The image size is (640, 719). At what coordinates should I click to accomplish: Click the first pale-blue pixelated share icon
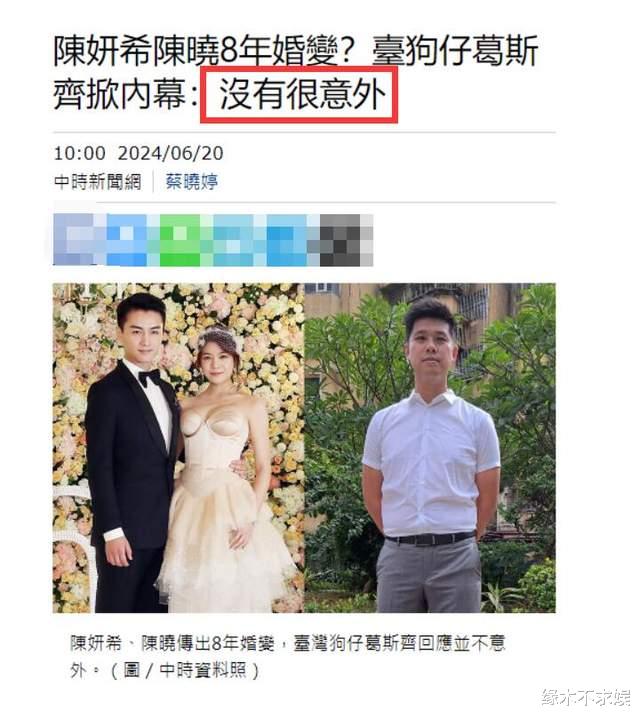click(80, 240)
